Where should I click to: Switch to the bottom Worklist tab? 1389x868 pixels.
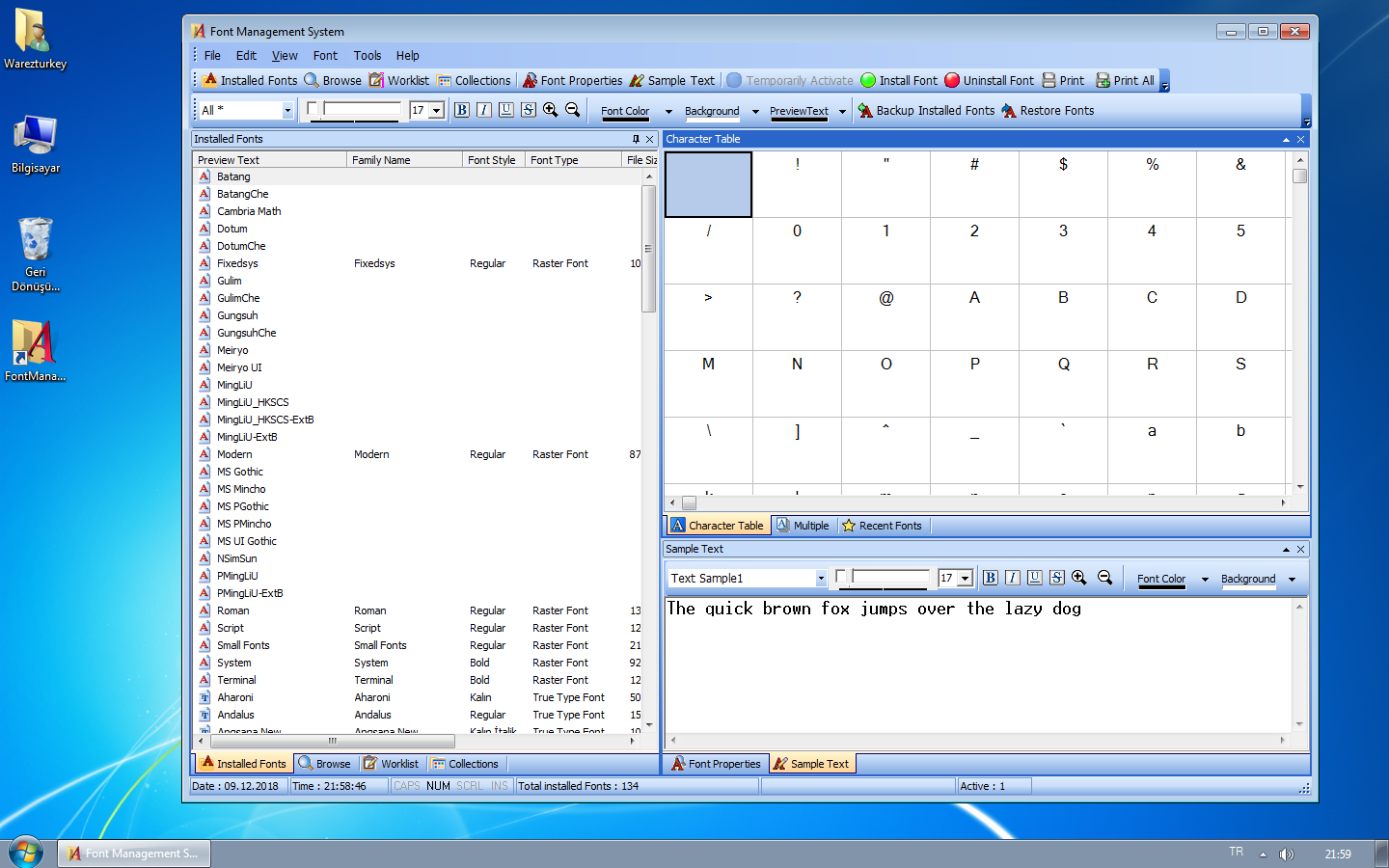pos(392,764)
